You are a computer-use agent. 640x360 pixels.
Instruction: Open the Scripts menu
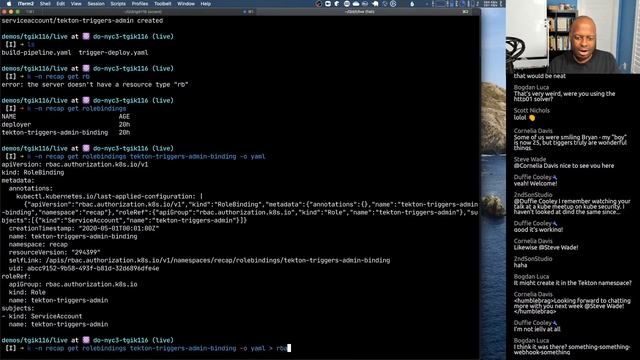[x=118, y=4]
